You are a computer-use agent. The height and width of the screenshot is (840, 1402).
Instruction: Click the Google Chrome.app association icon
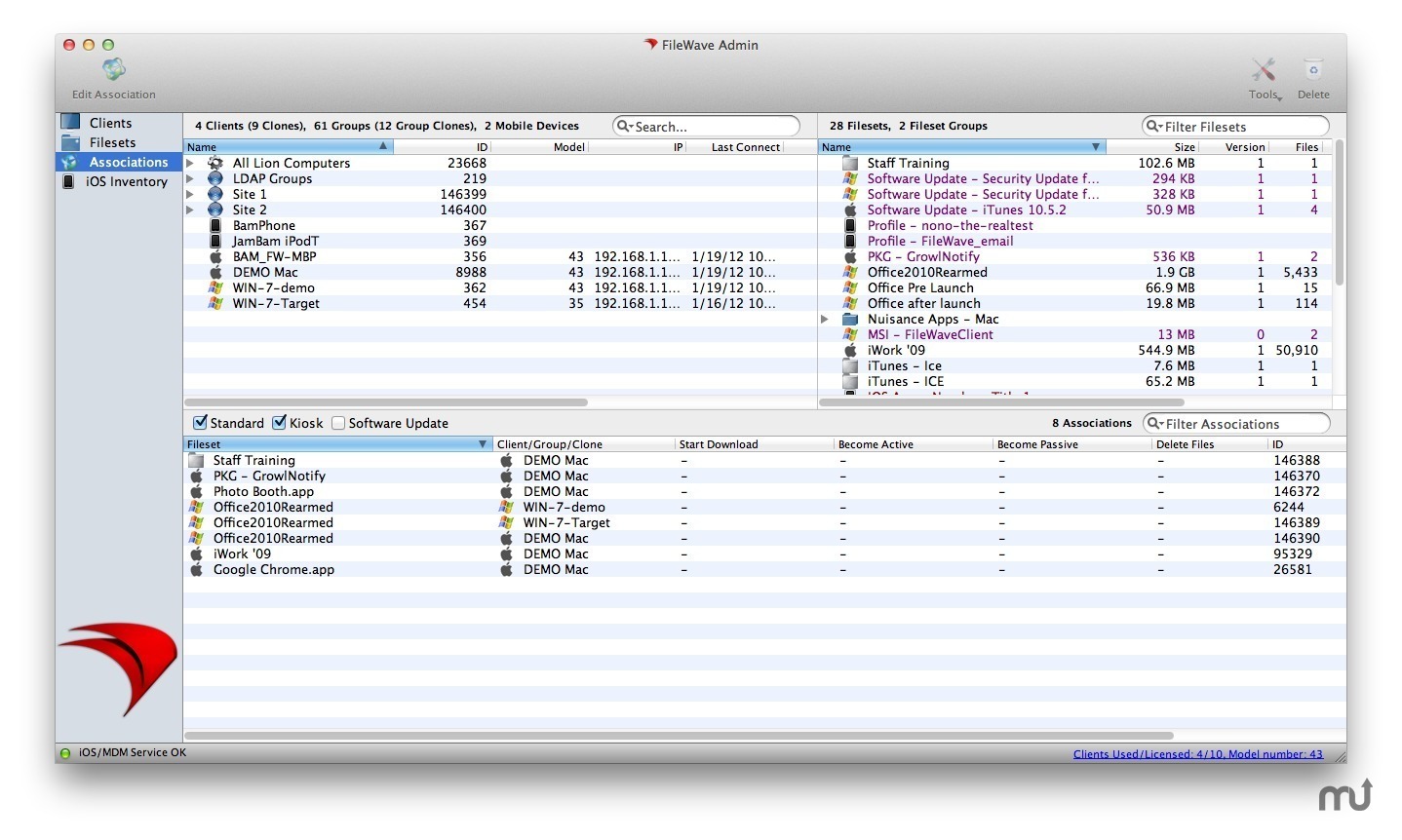[196, 569]
